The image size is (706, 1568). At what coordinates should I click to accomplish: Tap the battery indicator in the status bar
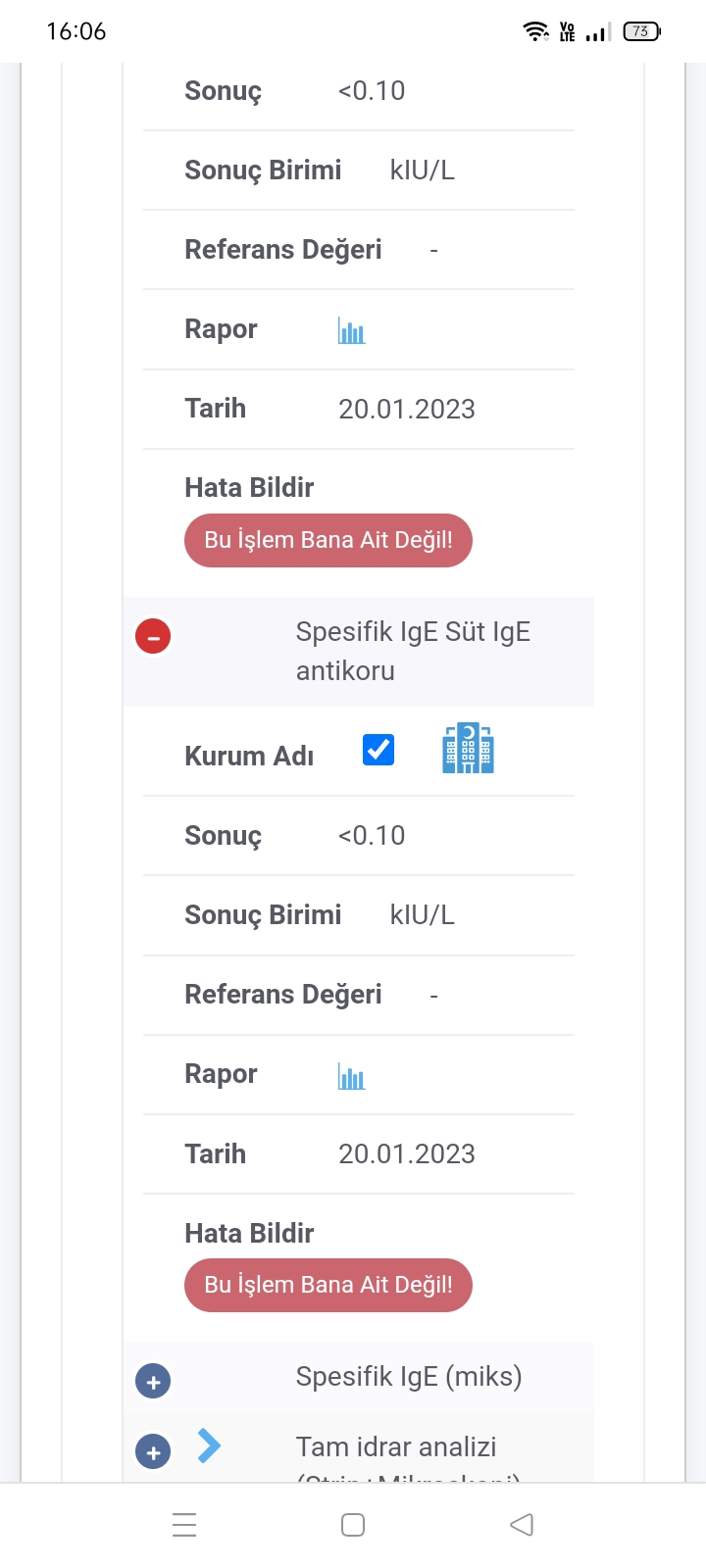(x=641, y=31)
